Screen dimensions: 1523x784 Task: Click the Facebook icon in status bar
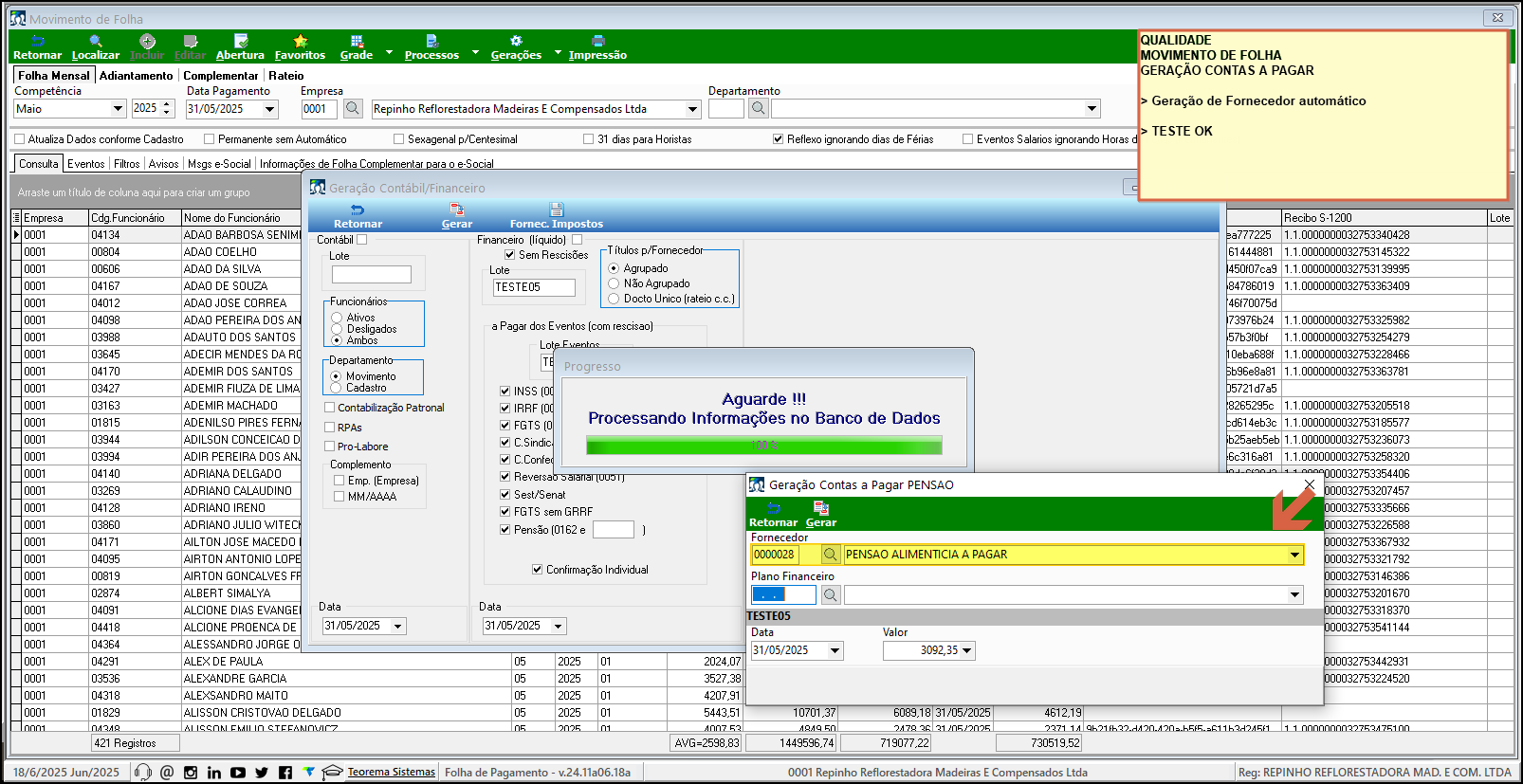coord(285,773)
